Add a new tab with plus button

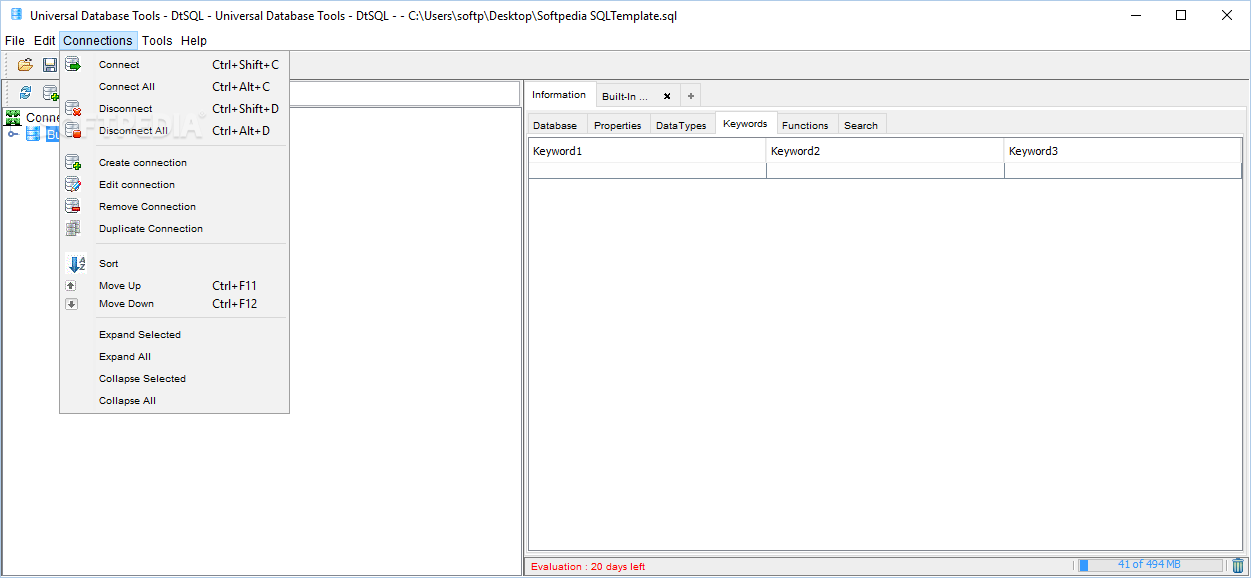[691, 97]
